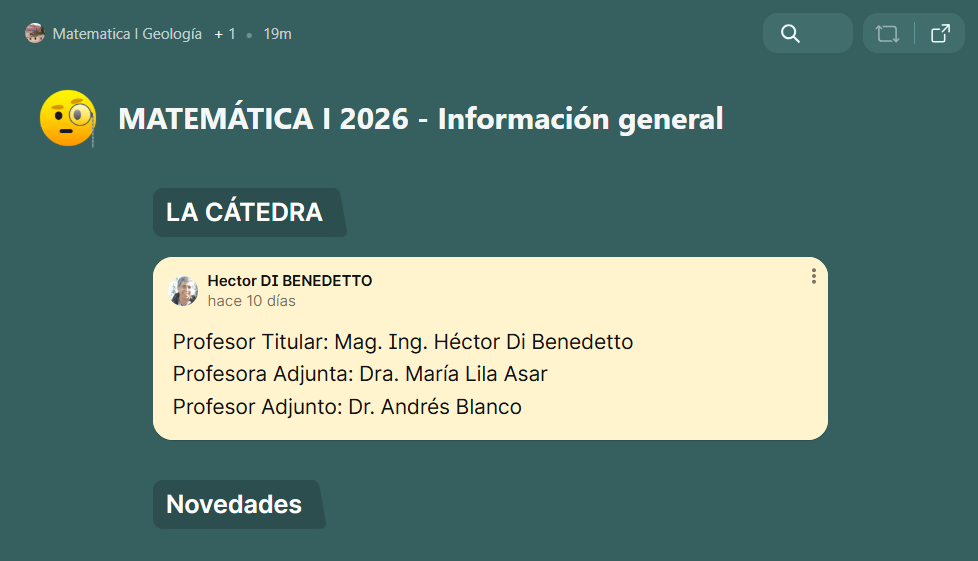Click the 19m last-updated timestamp
The width and height of the screenshot is (978, 561).
(277, 34)
